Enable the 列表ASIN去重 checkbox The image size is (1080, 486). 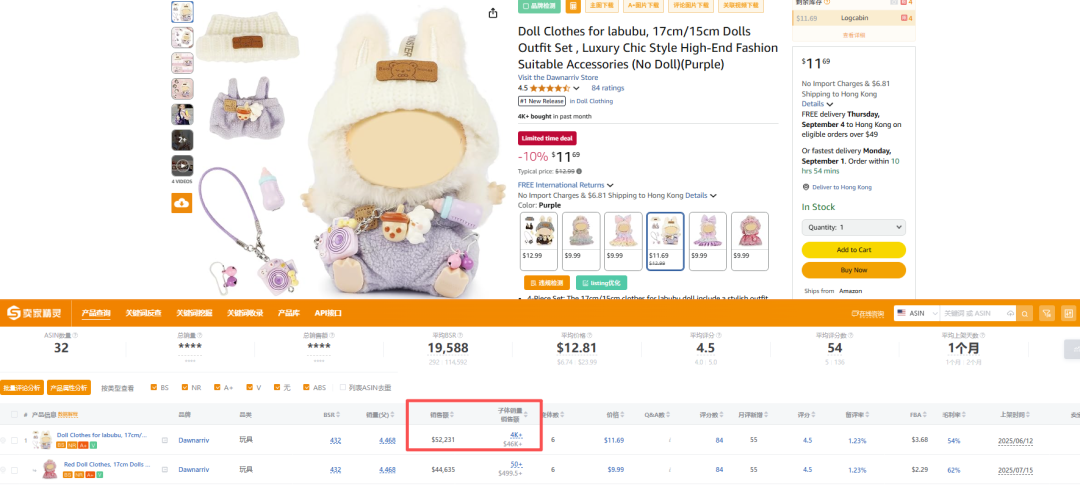coord(343,387)
